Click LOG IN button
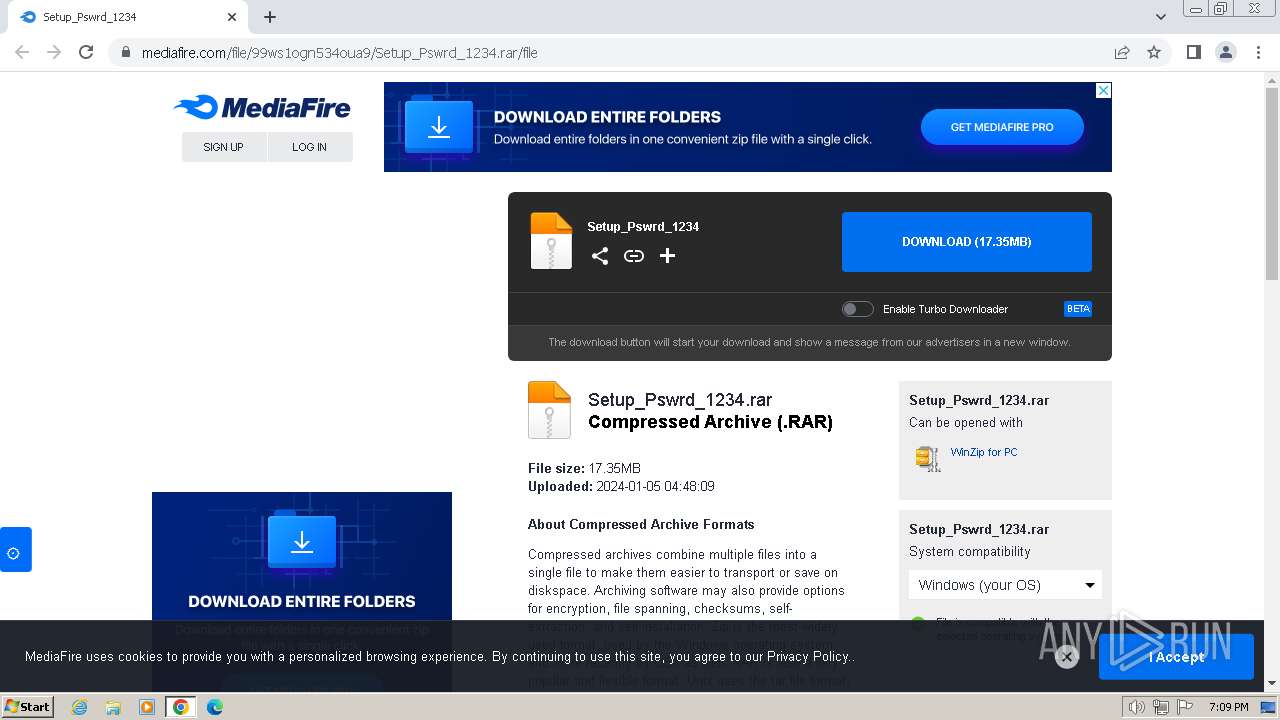Image resolution: width=1280 pixels, height=720 pixels. (310, 147)
